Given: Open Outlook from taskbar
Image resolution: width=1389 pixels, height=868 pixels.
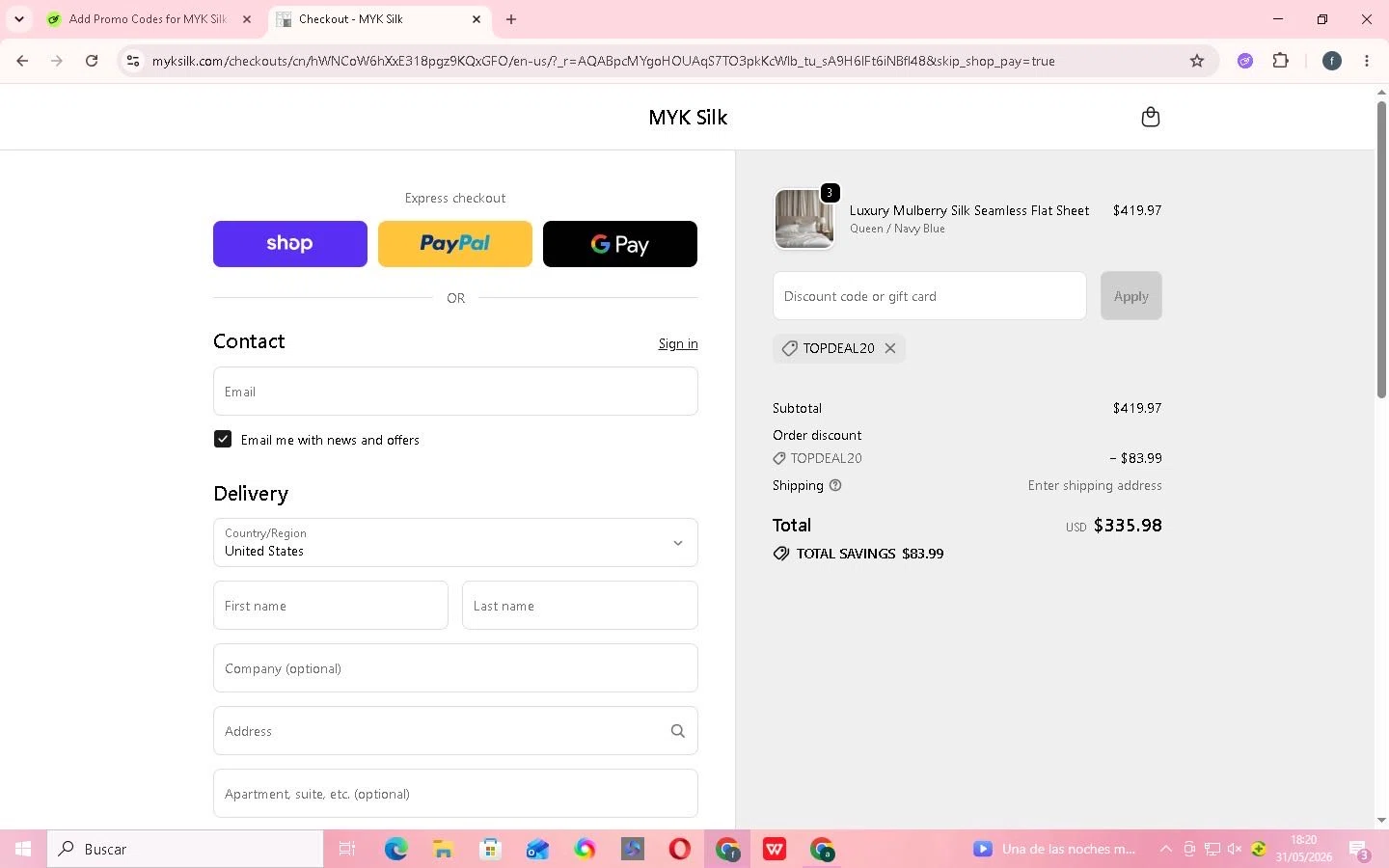Looking at the screenshot, I should [x=537, y=849].
